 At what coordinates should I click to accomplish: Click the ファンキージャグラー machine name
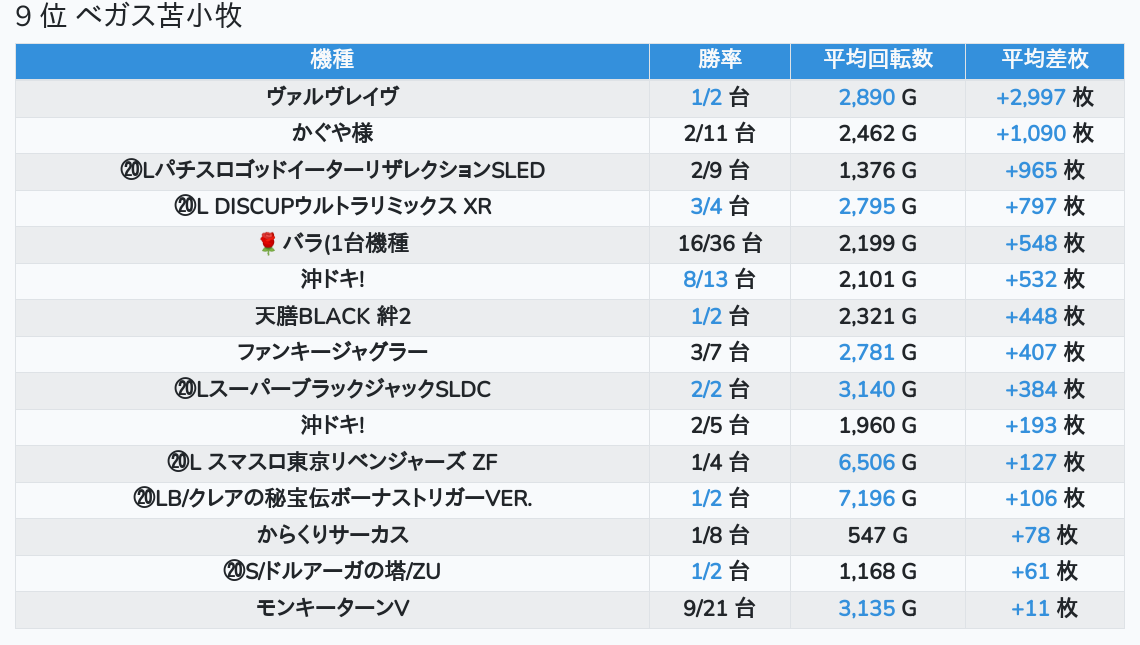click(x=332, y=352)
